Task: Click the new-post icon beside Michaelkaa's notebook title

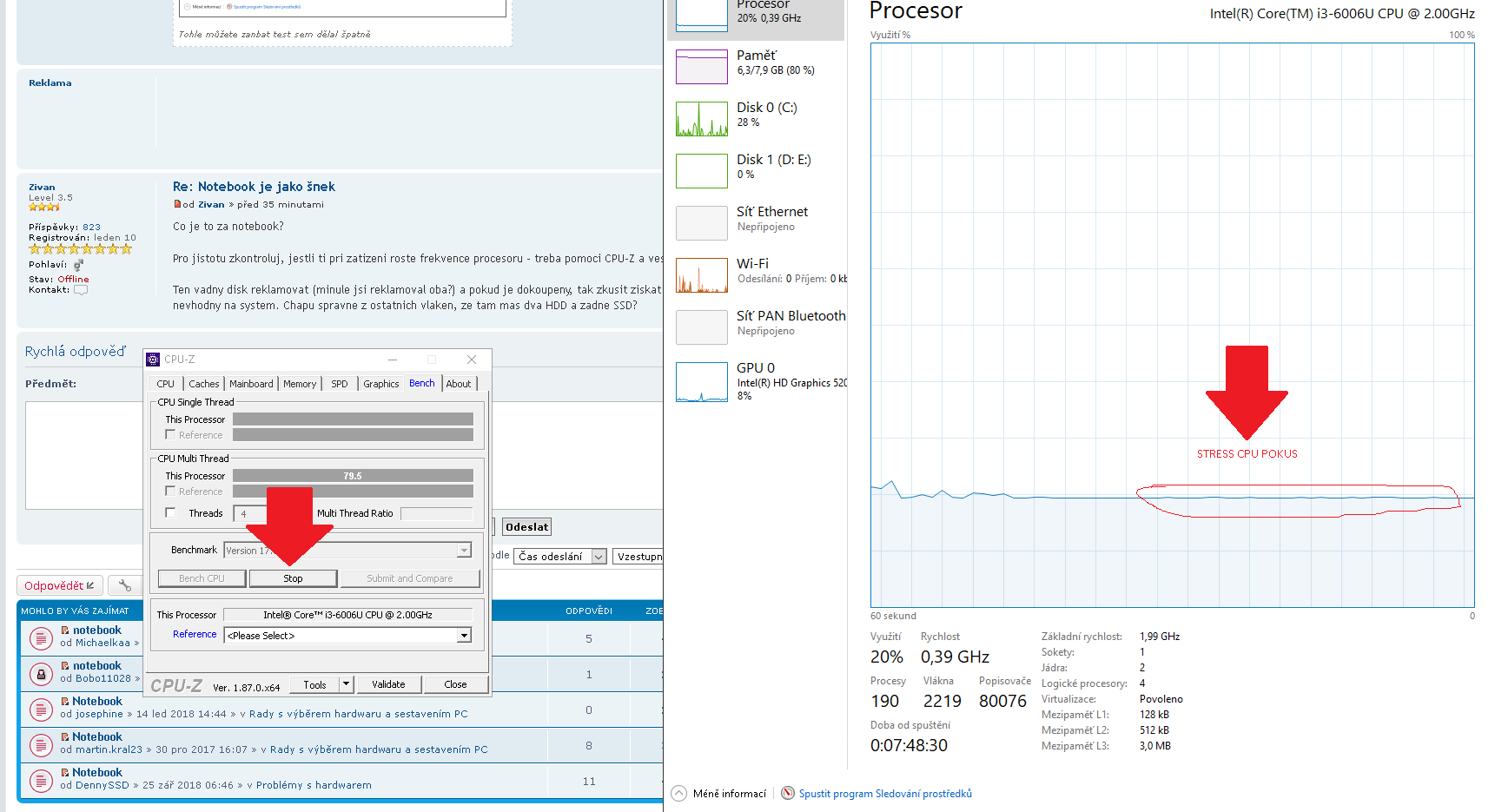Action: click(65, 630)
